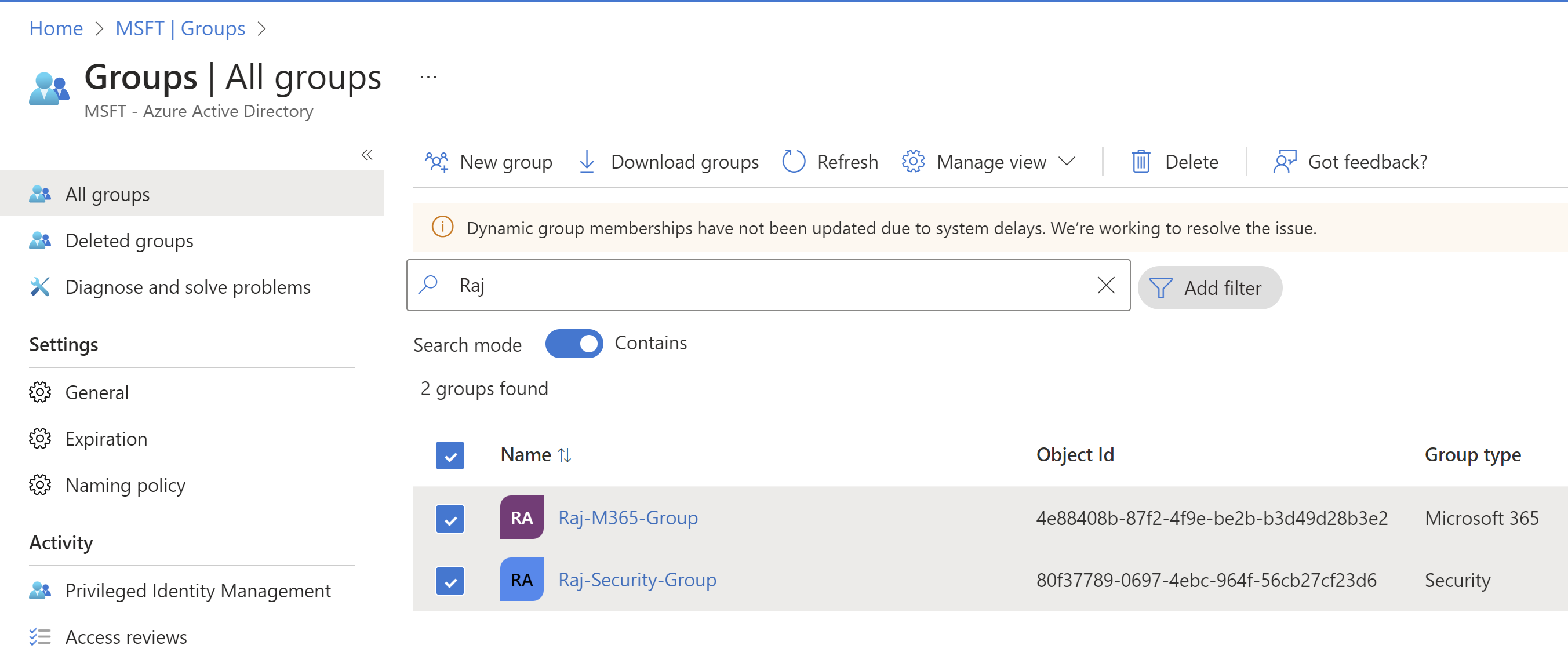Screen dimensions: 1568x656
Task: Clear the search box with X icon
Action: point(1105,285)
